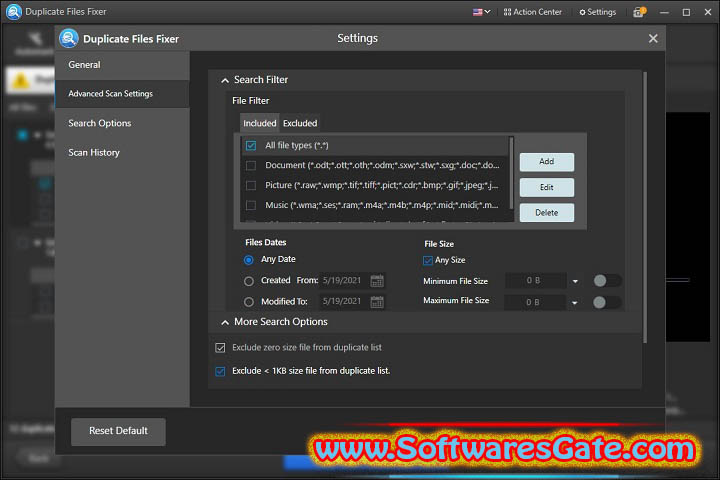Select Advanced Scan Settings section

(122, 94)
